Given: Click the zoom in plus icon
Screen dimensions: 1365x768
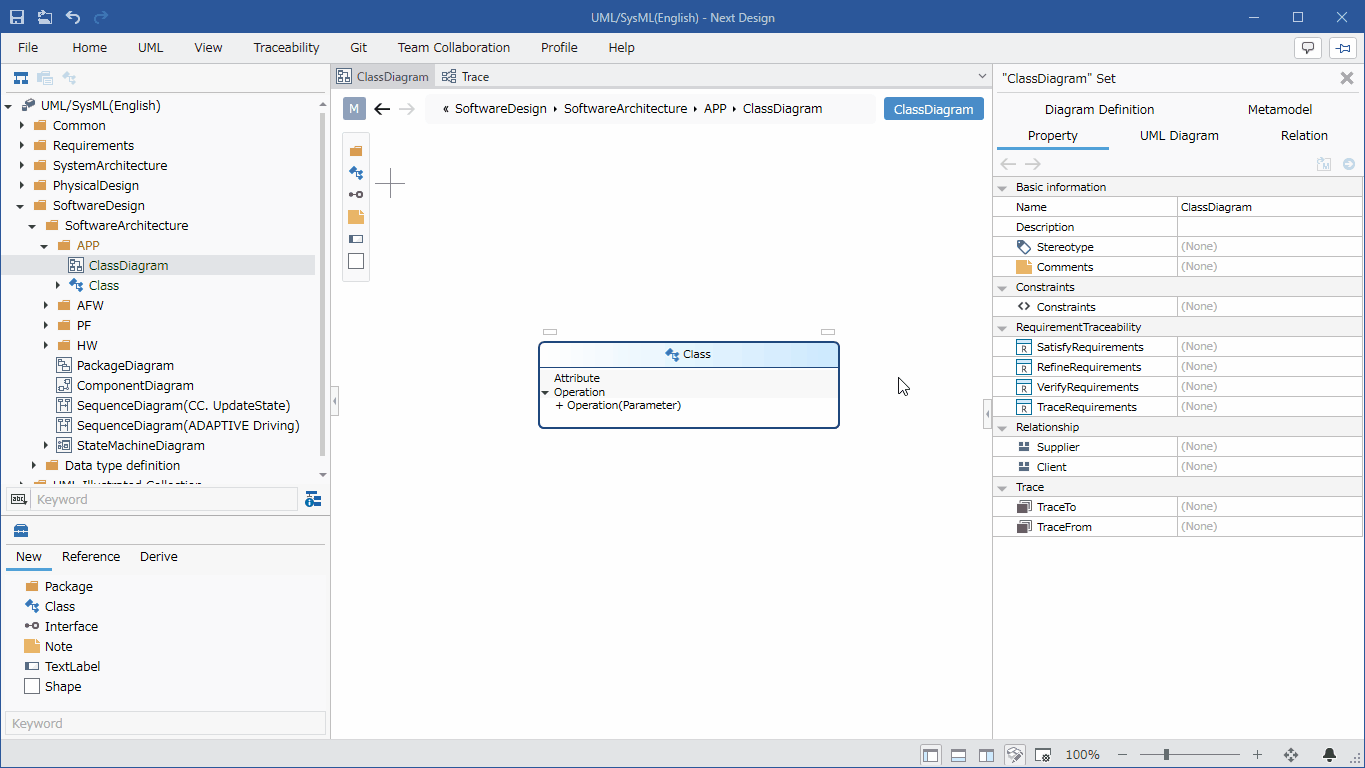Looking at the screenshot, I should (x=1257, y=755).
